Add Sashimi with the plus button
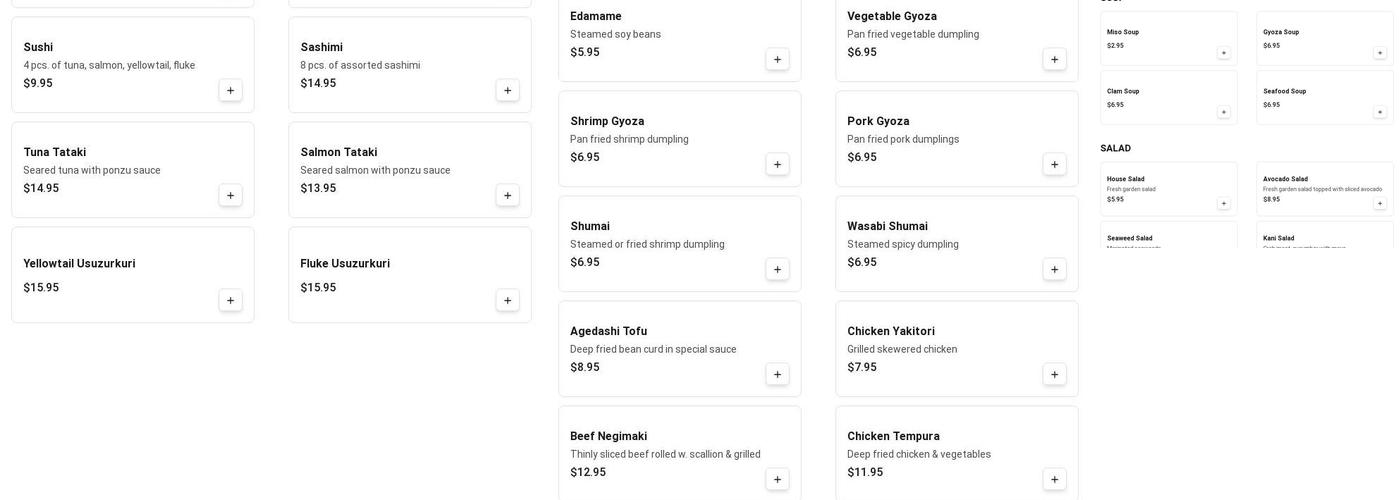 pyautogui.click(x=507, y=90)
